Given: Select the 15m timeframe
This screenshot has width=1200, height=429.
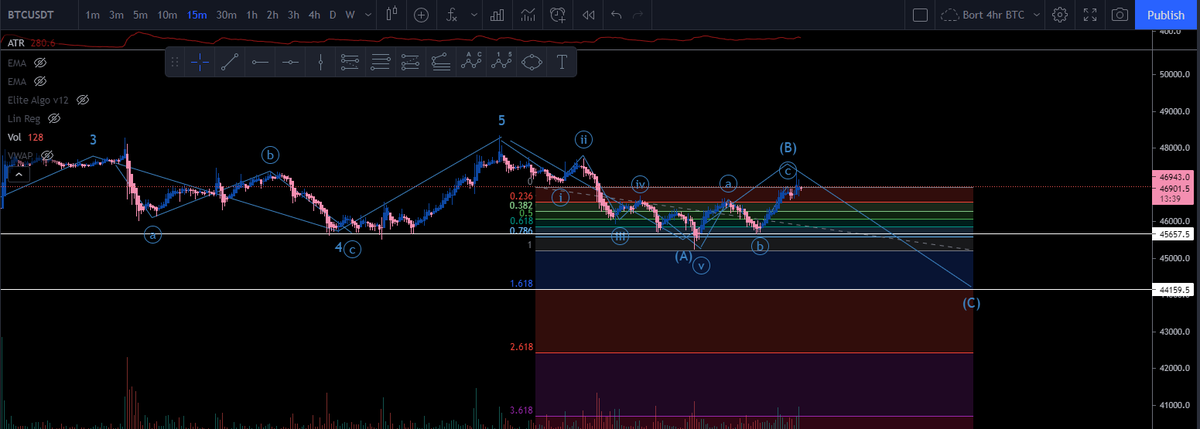Looking at the screenshot, I should (198, 15).
